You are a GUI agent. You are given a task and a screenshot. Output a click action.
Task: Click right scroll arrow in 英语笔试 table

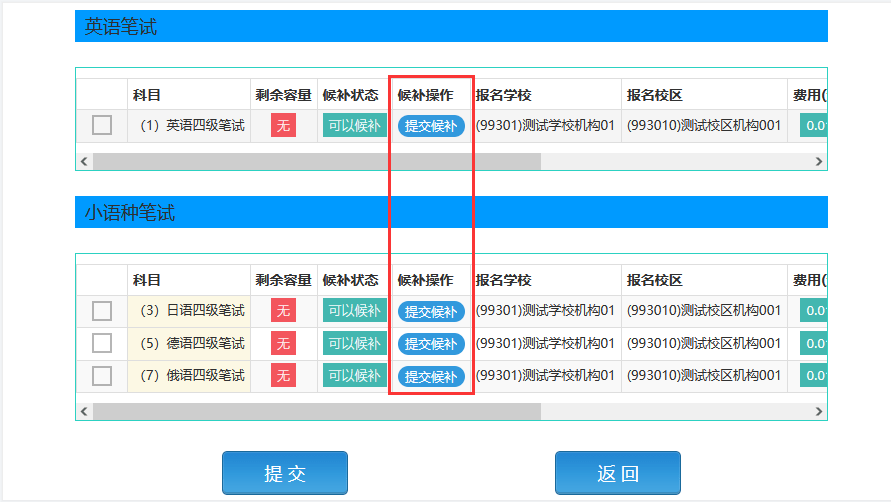pyautogui.click(x=819, y=161)
